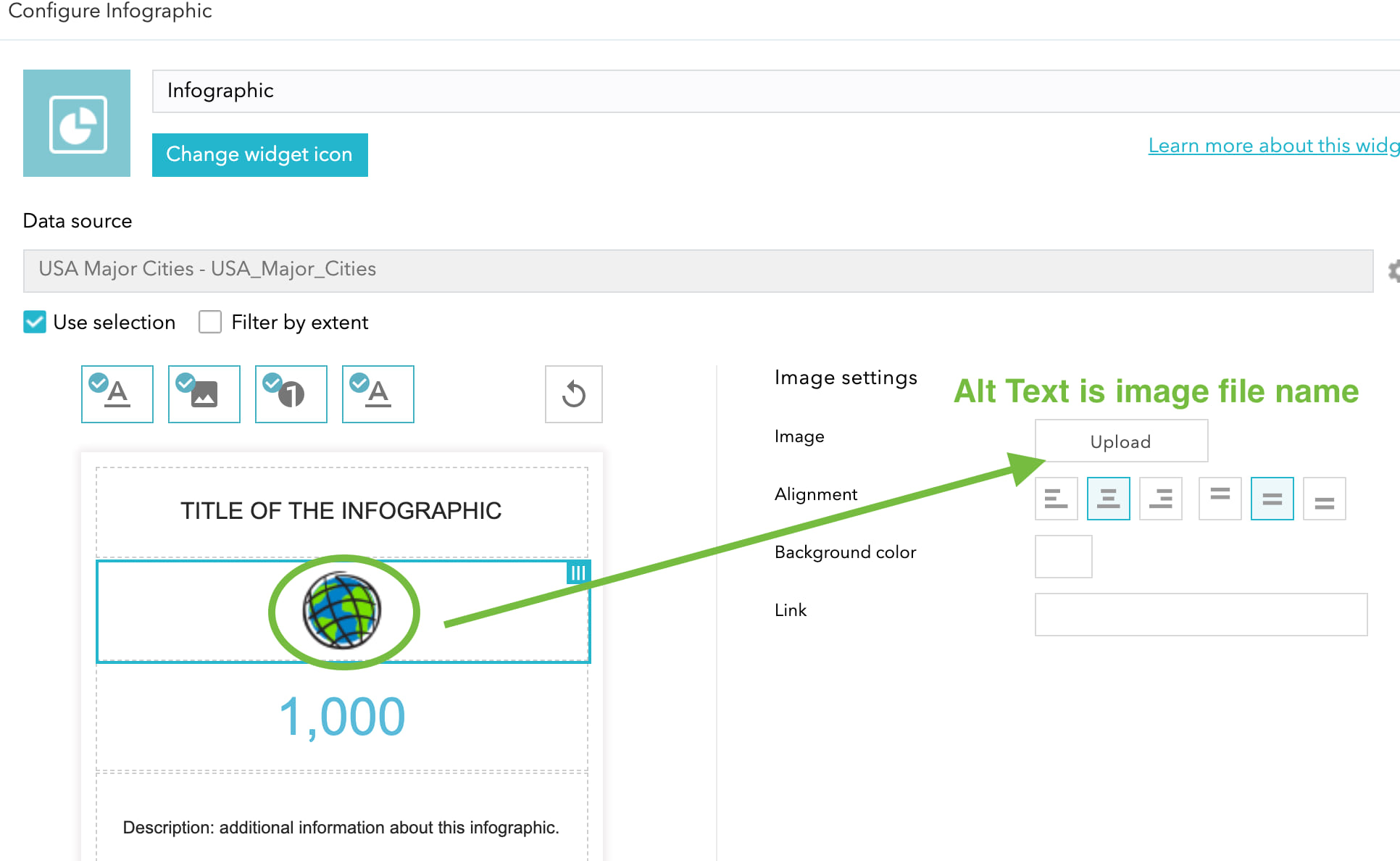Click the vertical divider/column icon
This screenshot has height=861, width=1400.
click(580, 571)
